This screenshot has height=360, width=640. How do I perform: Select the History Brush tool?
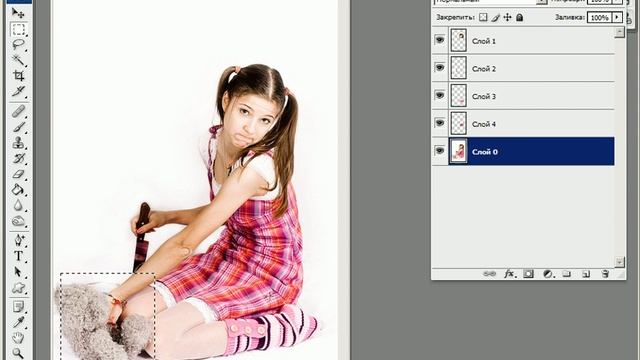[18, 158]
